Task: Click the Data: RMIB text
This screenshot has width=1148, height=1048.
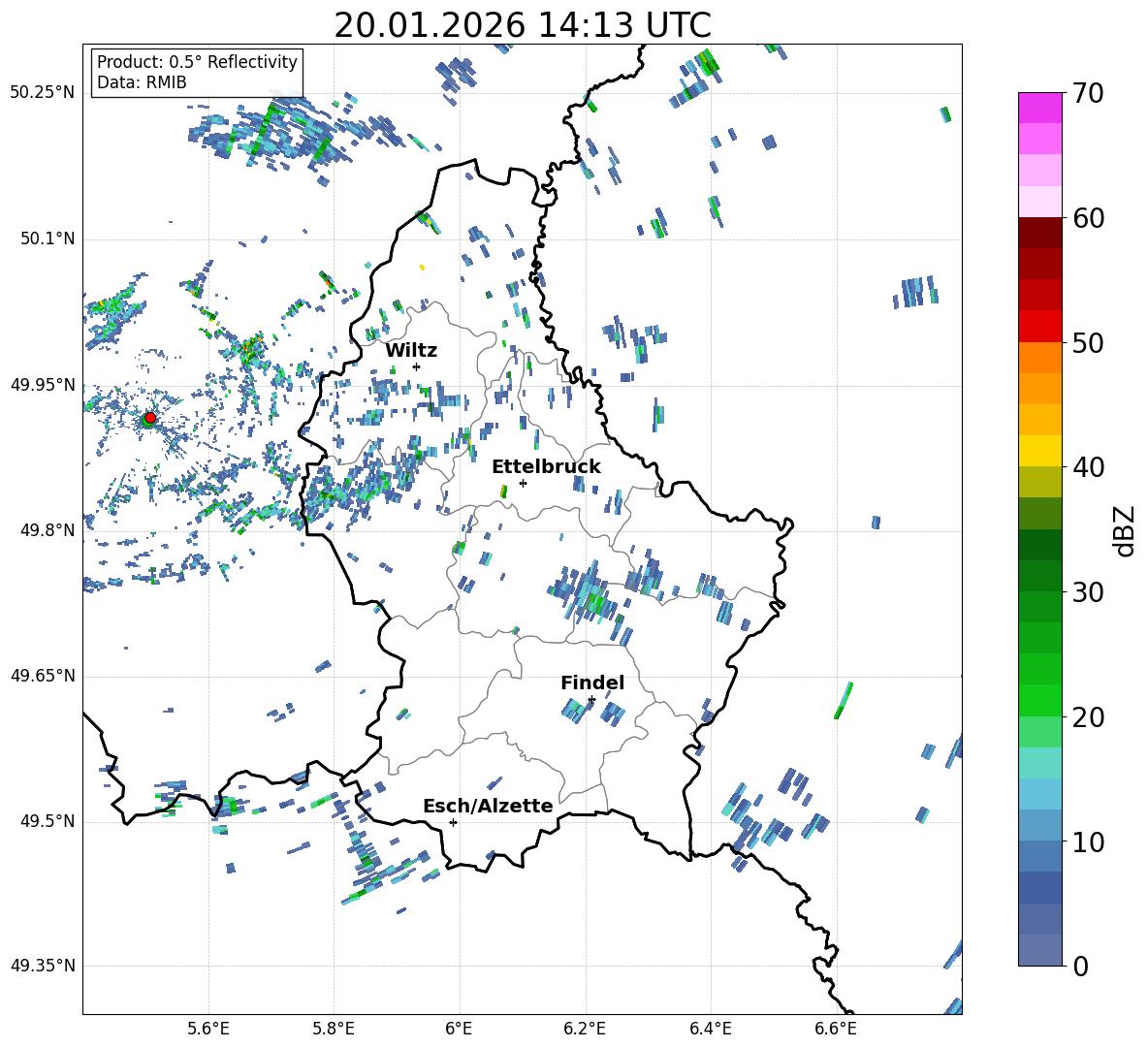Action: [142, 82]
